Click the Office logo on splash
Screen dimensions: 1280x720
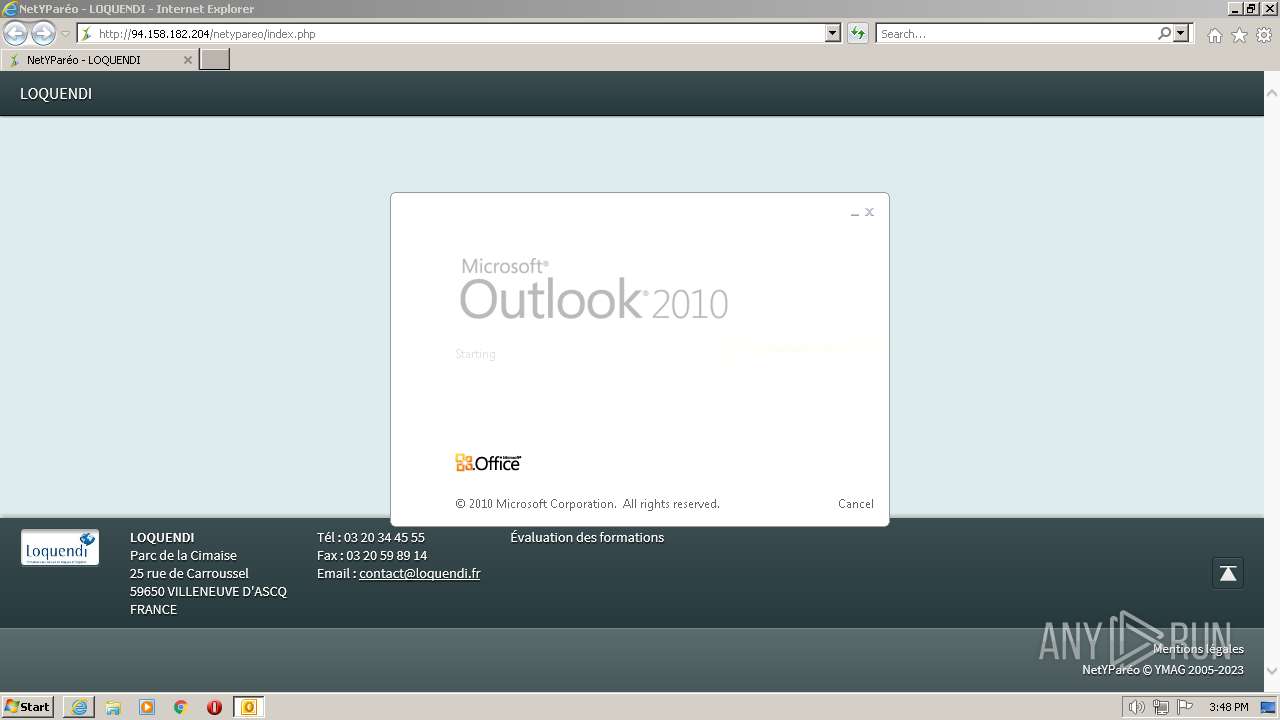tap(488, 462)
